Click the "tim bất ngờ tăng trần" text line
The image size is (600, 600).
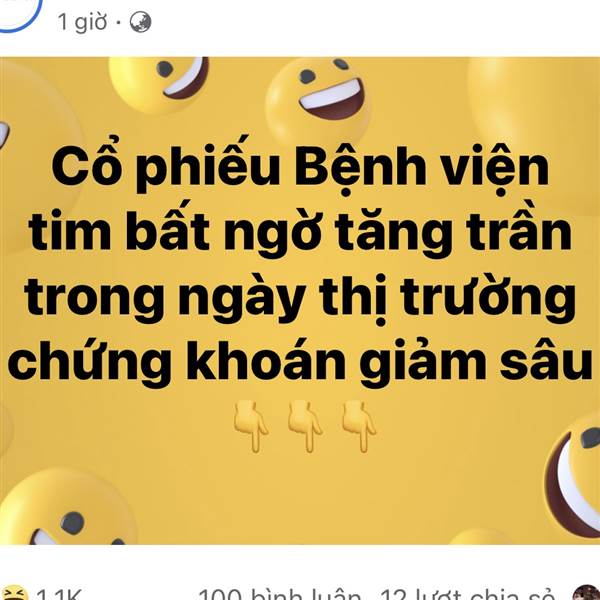tap(300, 230)
